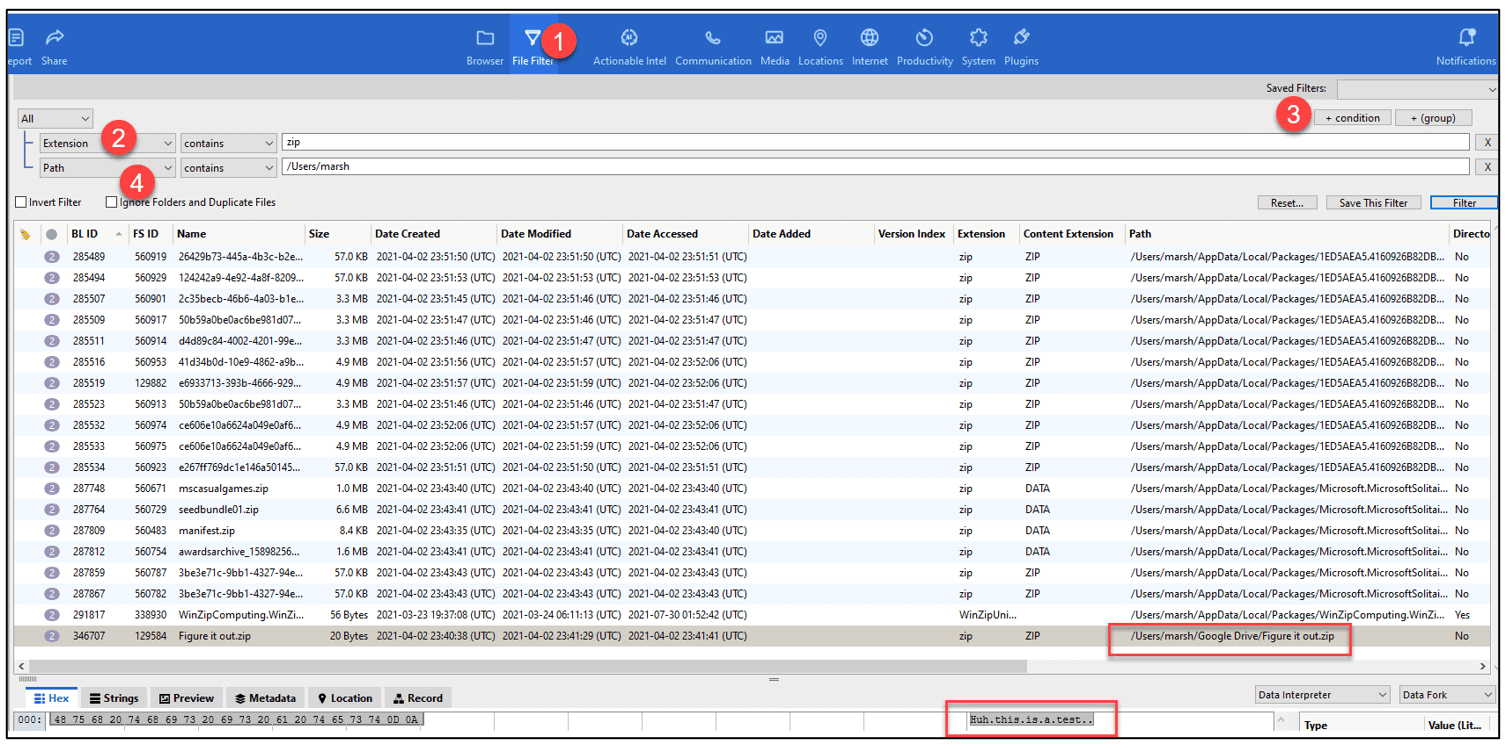Click the + condition button
Image resolution: width=1509 pixels, height=749 pixels.
coord(1352,118)
